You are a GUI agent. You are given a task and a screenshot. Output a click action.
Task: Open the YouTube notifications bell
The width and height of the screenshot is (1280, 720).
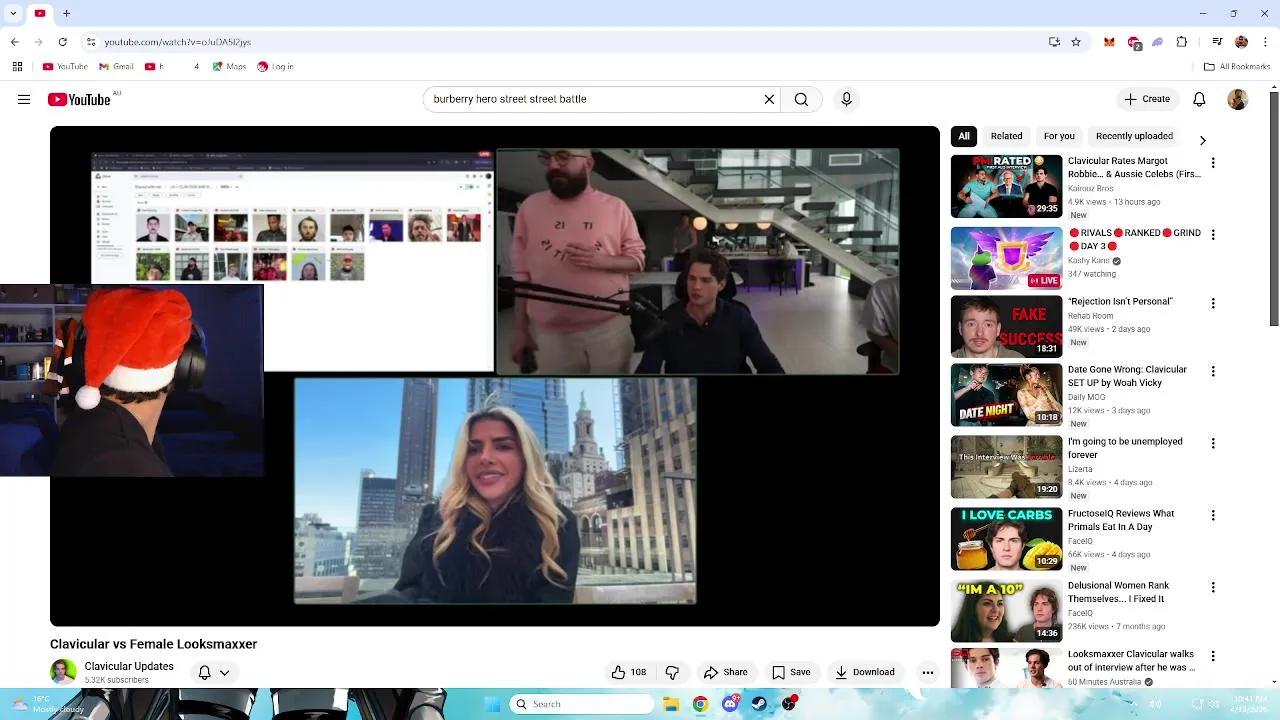1199,99
